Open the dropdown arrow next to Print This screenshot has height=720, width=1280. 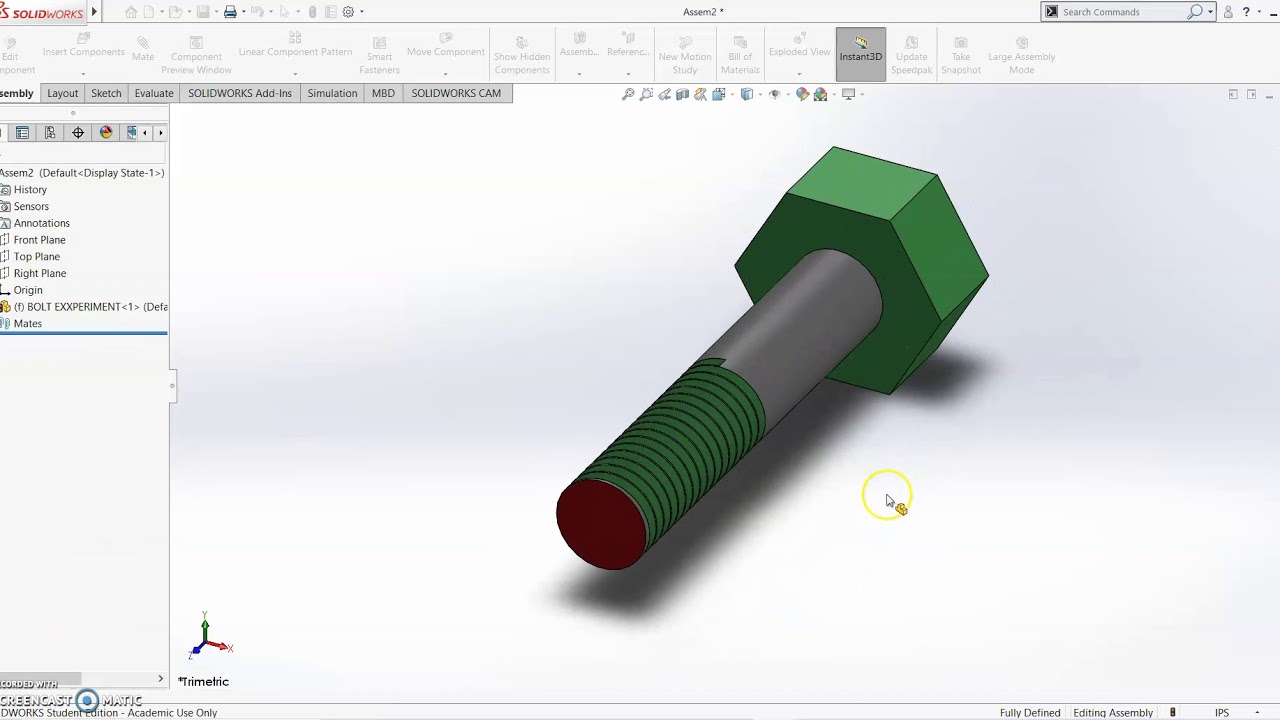coord(243,12)
